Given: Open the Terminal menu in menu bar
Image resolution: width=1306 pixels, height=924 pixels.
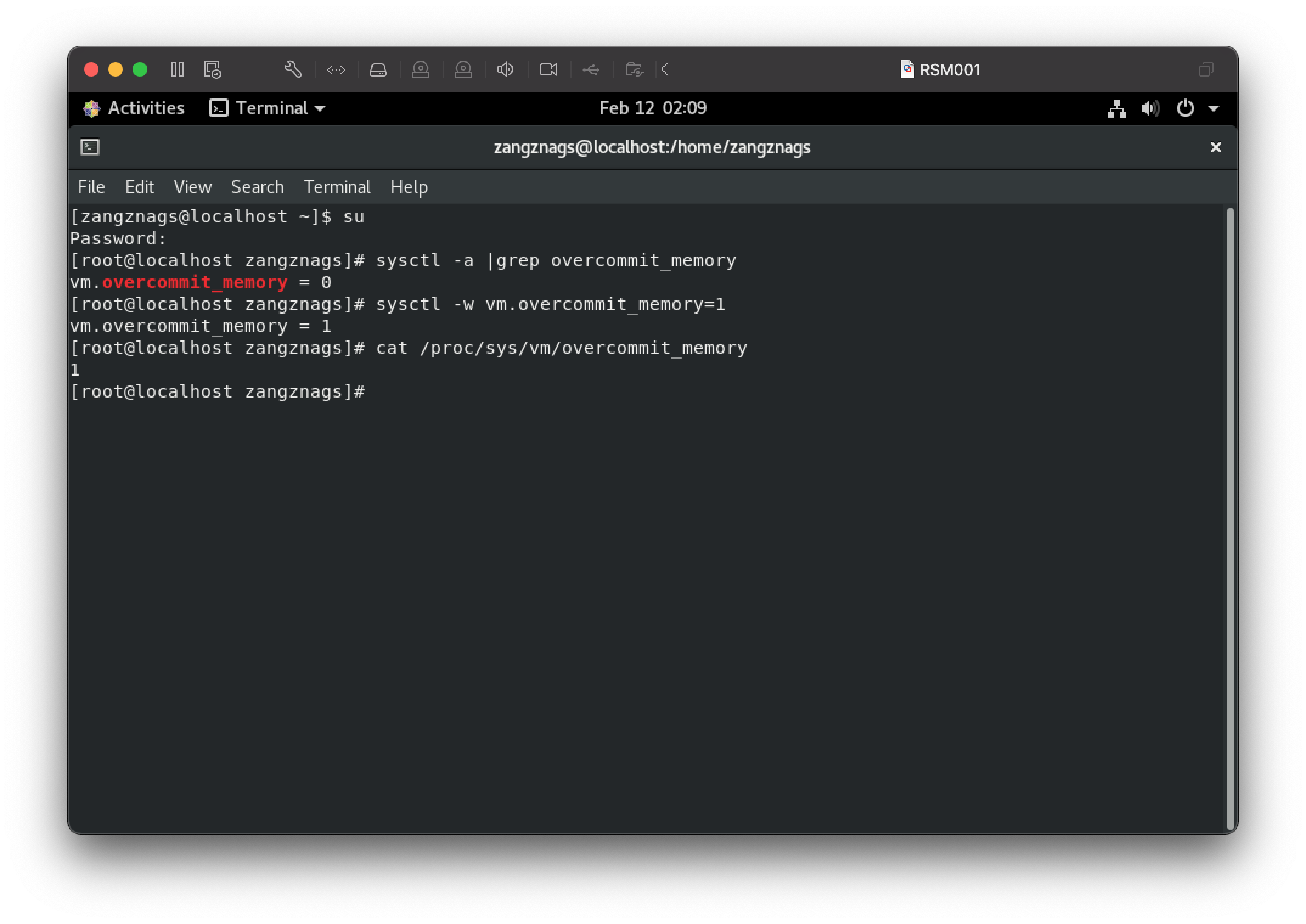Looking at the screenshot, I should click(x=337, y=187).
